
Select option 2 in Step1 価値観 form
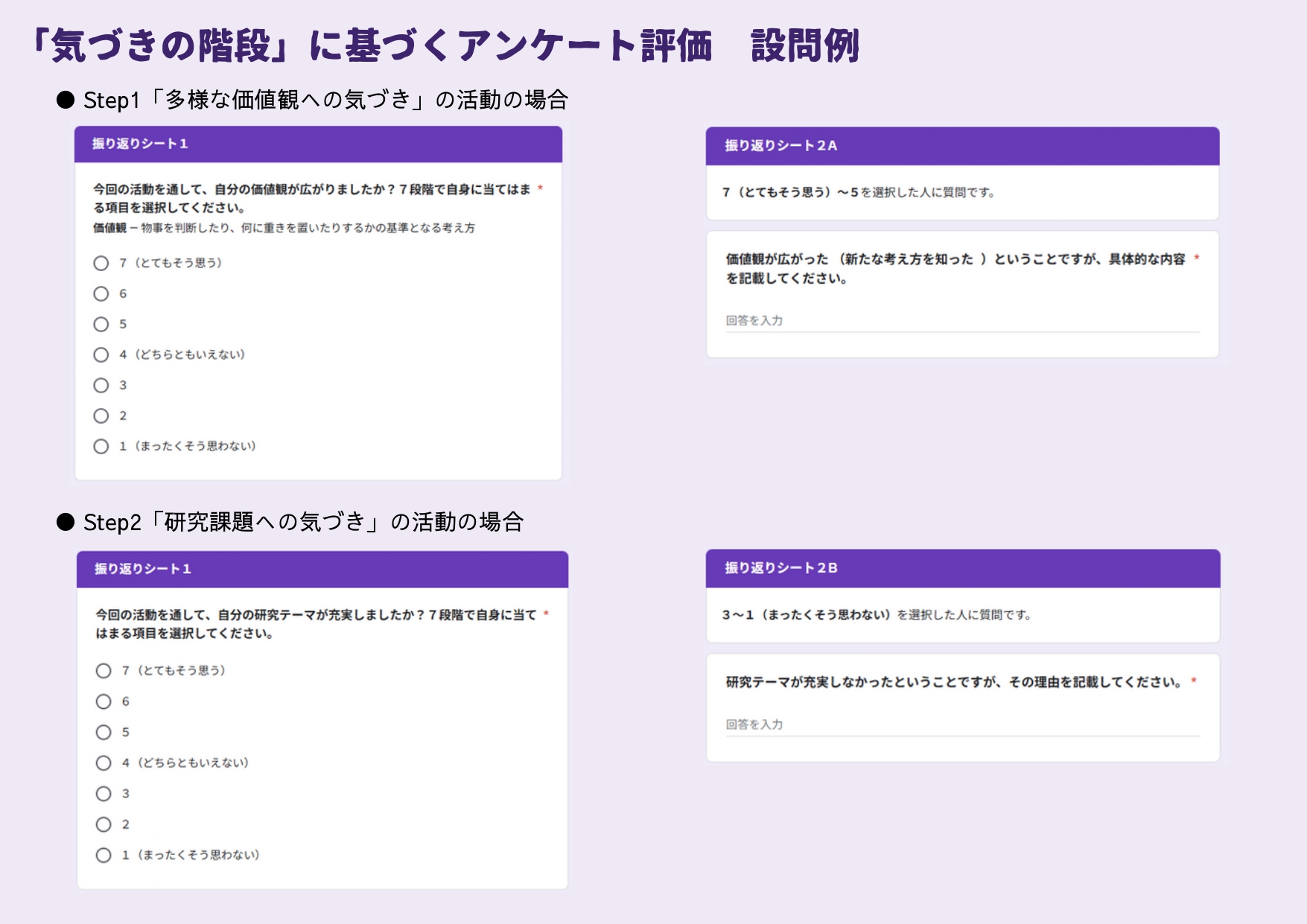(x=101, y=416)
